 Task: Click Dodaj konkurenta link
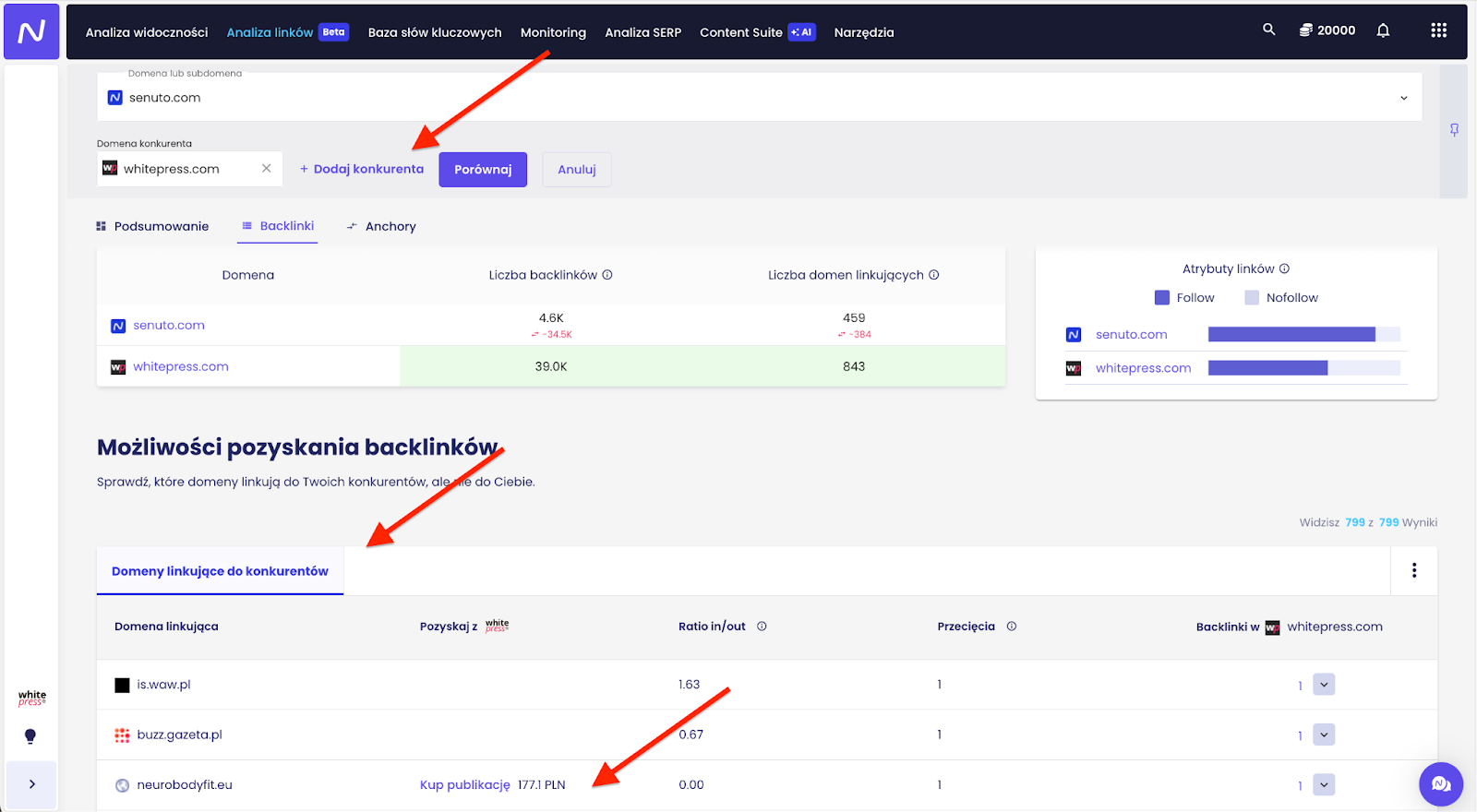[x=362, y=169]
